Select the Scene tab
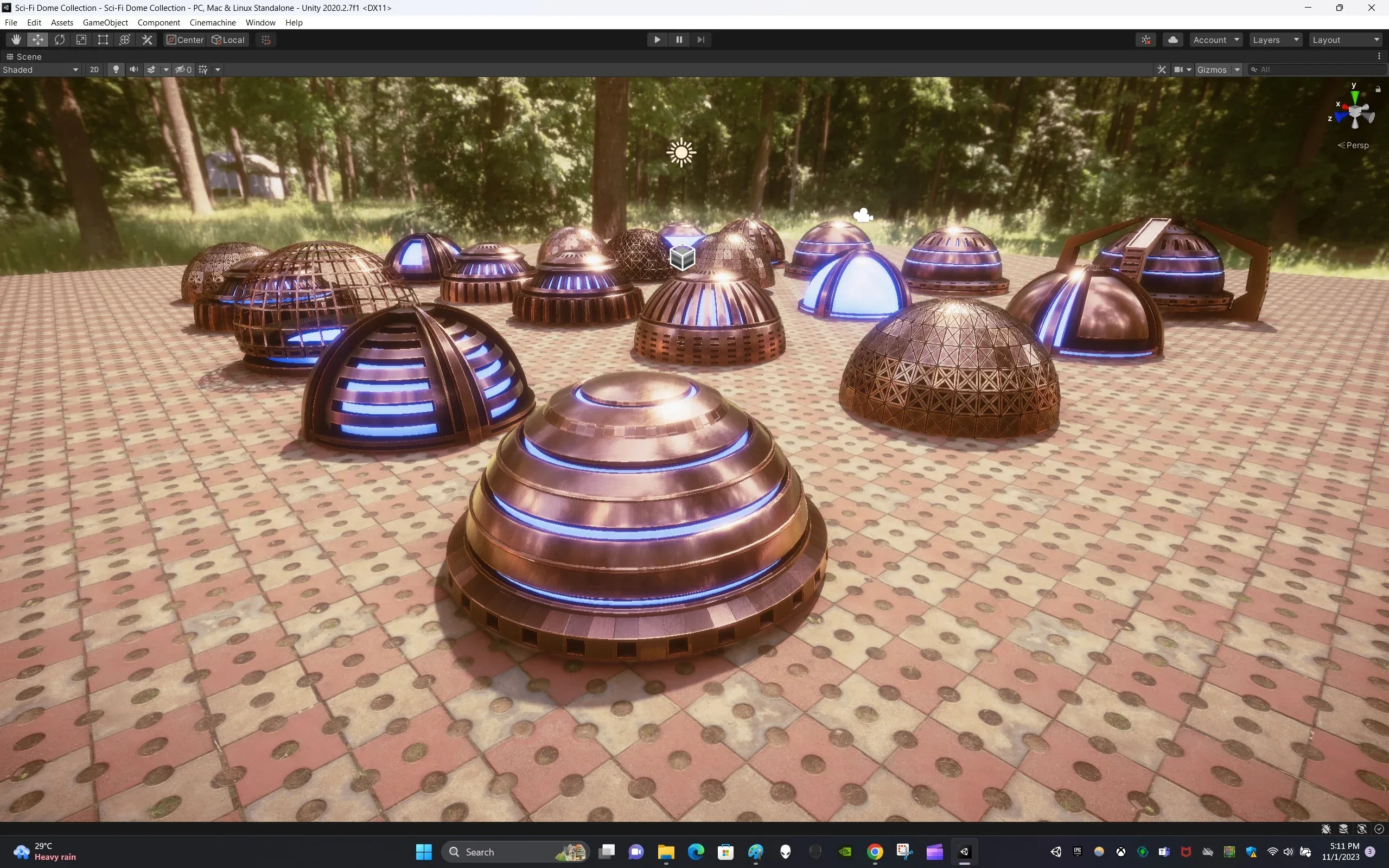The image size is (1389, 868). point(24,56)
